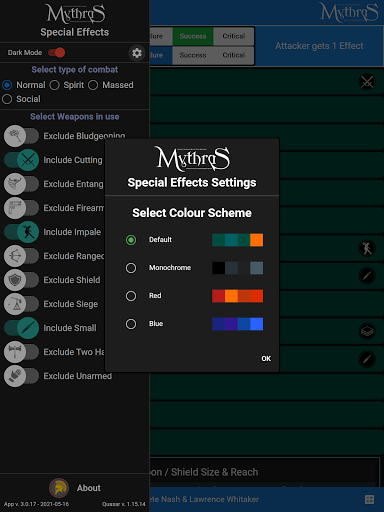Select Social combat type
Viewport: 384px width, 512px height.
(7, 99)
